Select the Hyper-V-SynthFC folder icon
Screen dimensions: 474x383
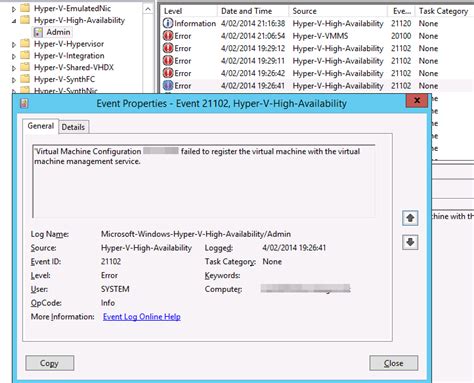pyautogui.click(x=25, y=79)
